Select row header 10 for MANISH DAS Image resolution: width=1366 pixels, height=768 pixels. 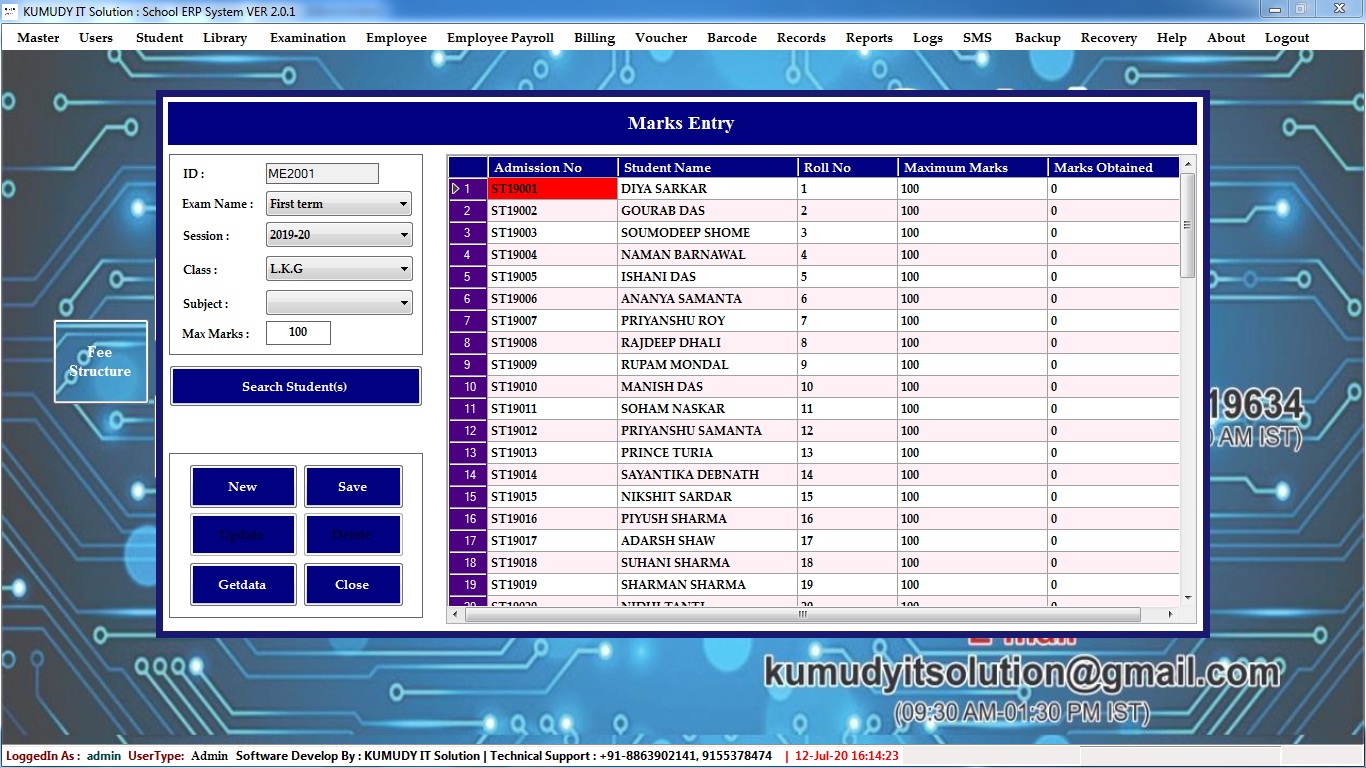coord(468,387)
